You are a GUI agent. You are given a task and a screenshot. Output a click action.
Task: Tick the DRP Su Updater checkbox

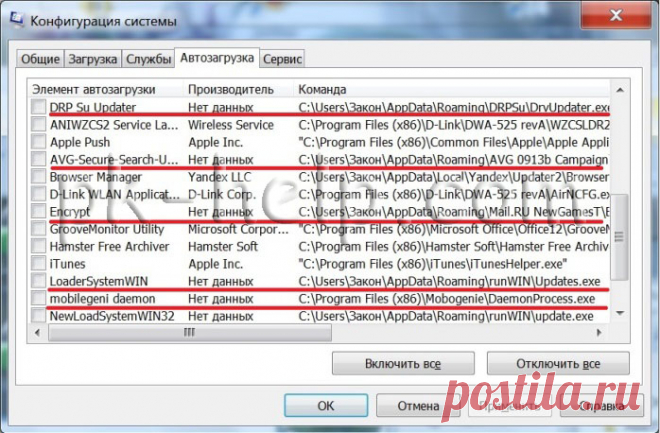click(x=38, y=107)
